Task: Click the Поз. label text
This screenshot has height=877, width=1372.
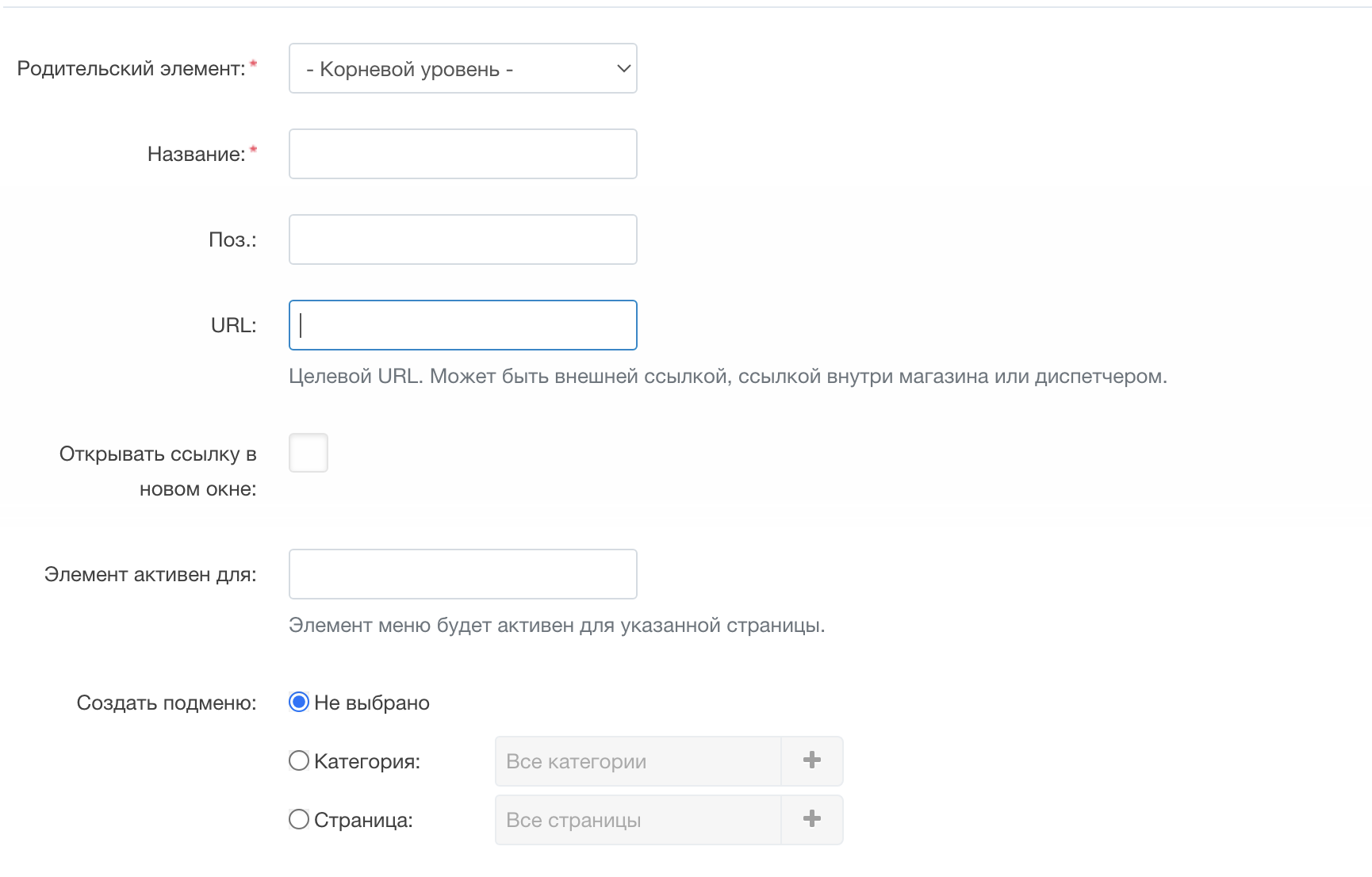Action: [x=232, y=240]
